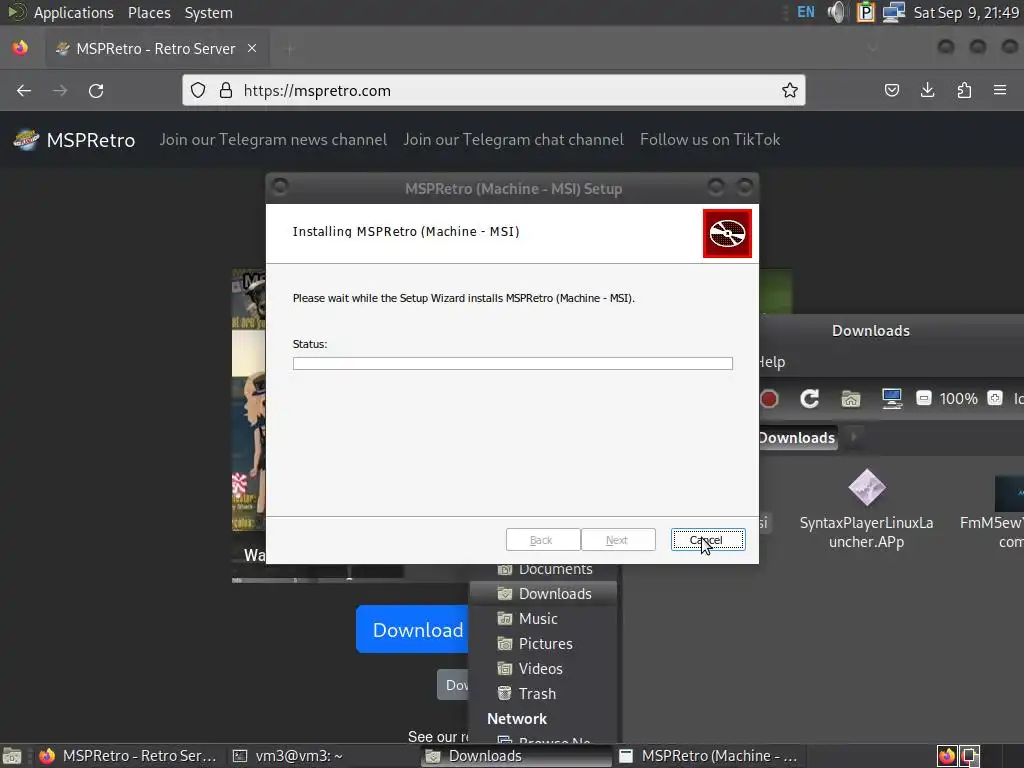Bookmark this page with the star
This screenshot has width=1024, height=768.
tap(790, 90)
